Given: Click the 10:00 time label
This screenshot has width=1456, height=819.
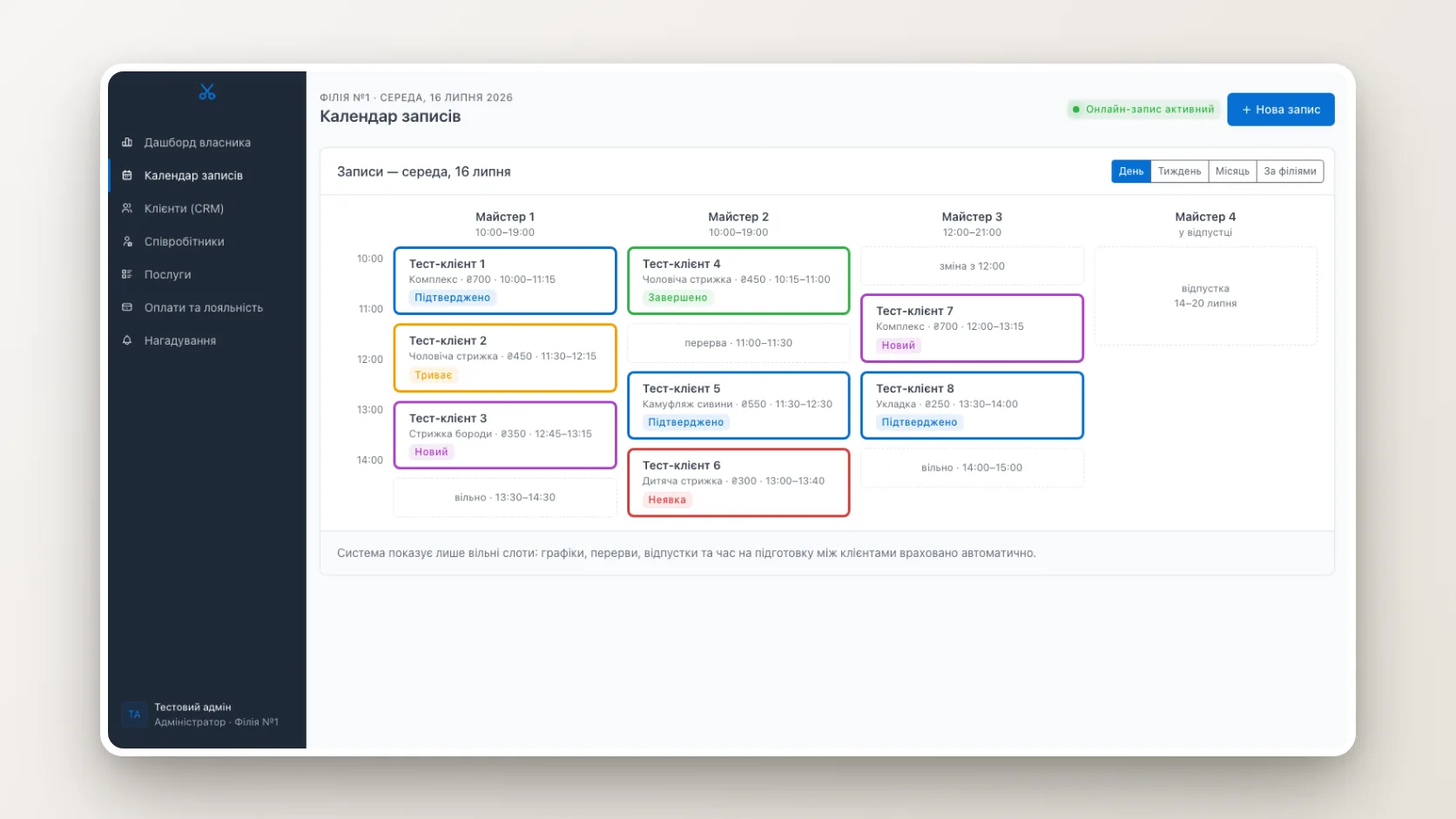Looking at the screenshot, I should (x=370, y=258).
